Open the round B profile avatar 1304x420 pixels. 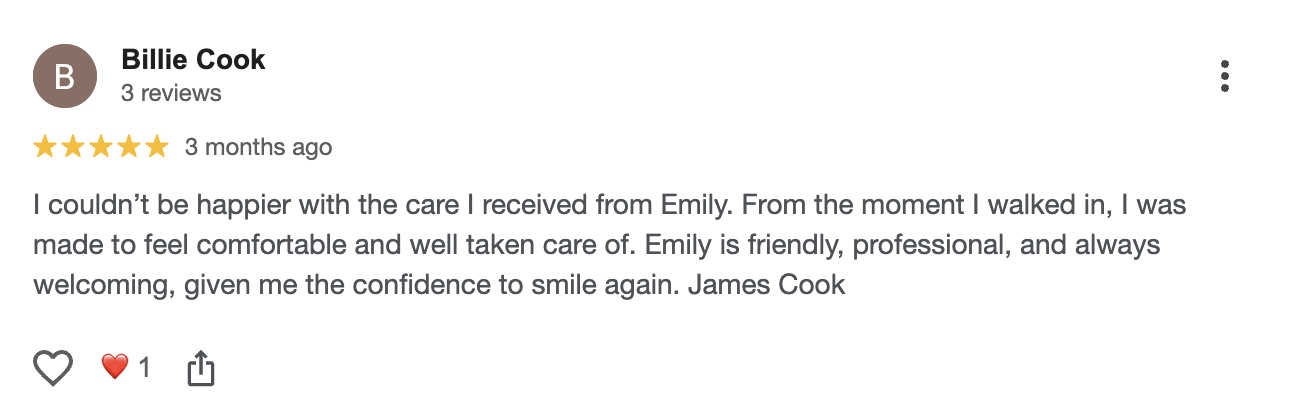pyautogui.click(x=65, y=76)
